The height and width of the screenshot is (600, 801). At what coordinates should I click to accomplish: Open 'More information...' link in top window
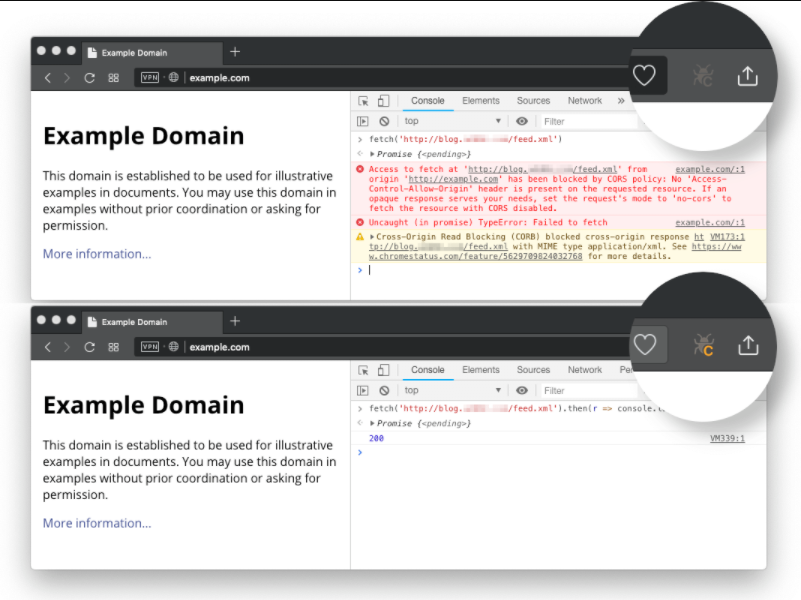(97, 254)
